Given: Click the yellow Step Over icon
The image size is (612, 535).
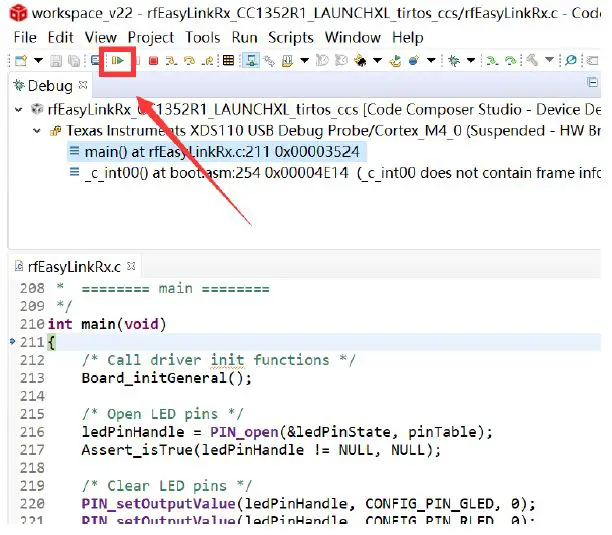Looking at the screenshot, I should [x=190, y=60].
